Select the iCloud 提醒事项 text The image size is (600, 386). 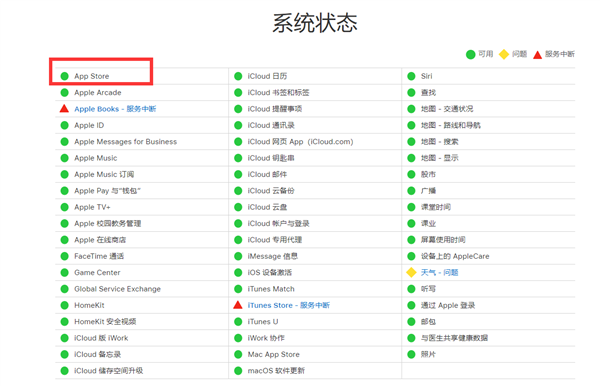(275, 109)
